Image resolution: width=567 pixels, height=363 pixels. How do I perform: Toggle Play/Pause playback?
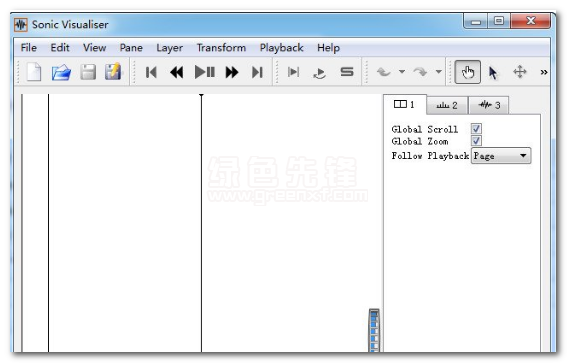point(205,72)
